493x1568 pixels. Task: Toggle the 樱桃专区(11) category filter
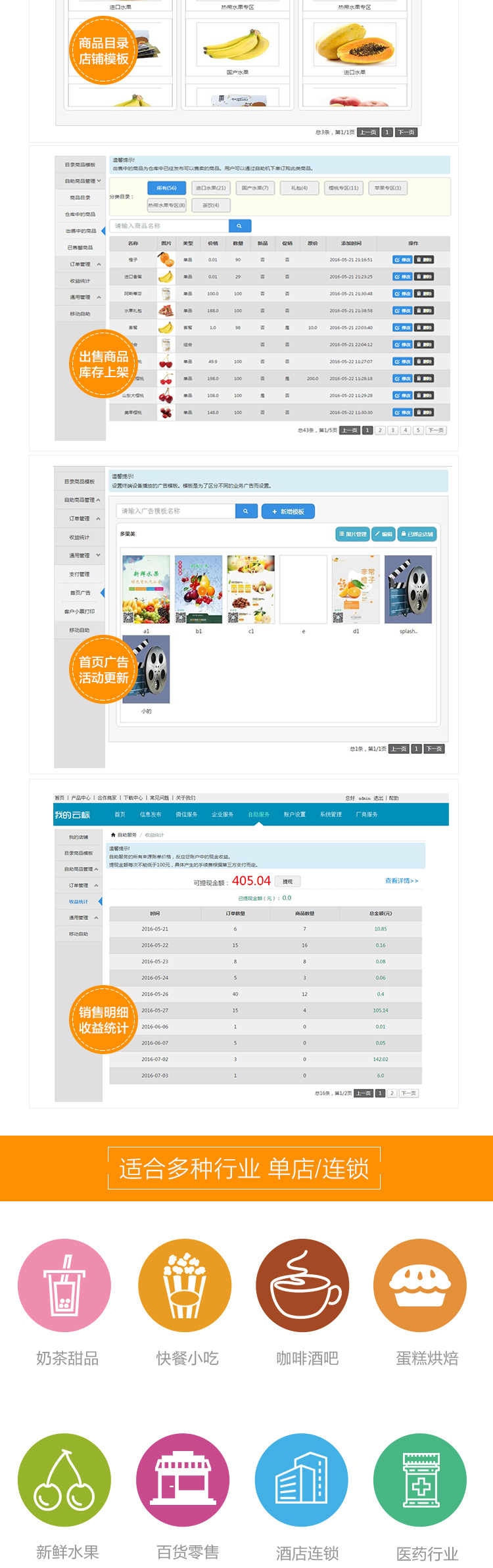[344, 188]
